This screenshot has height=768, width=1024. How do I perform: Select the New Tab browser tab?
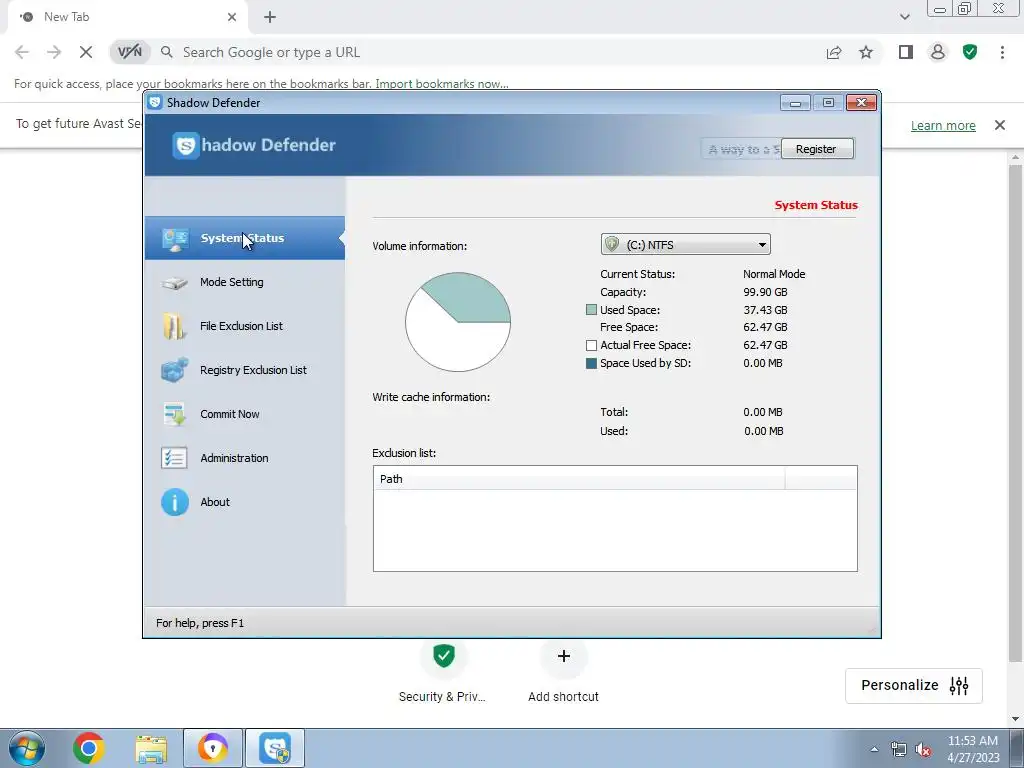click(x=127, y=17)
